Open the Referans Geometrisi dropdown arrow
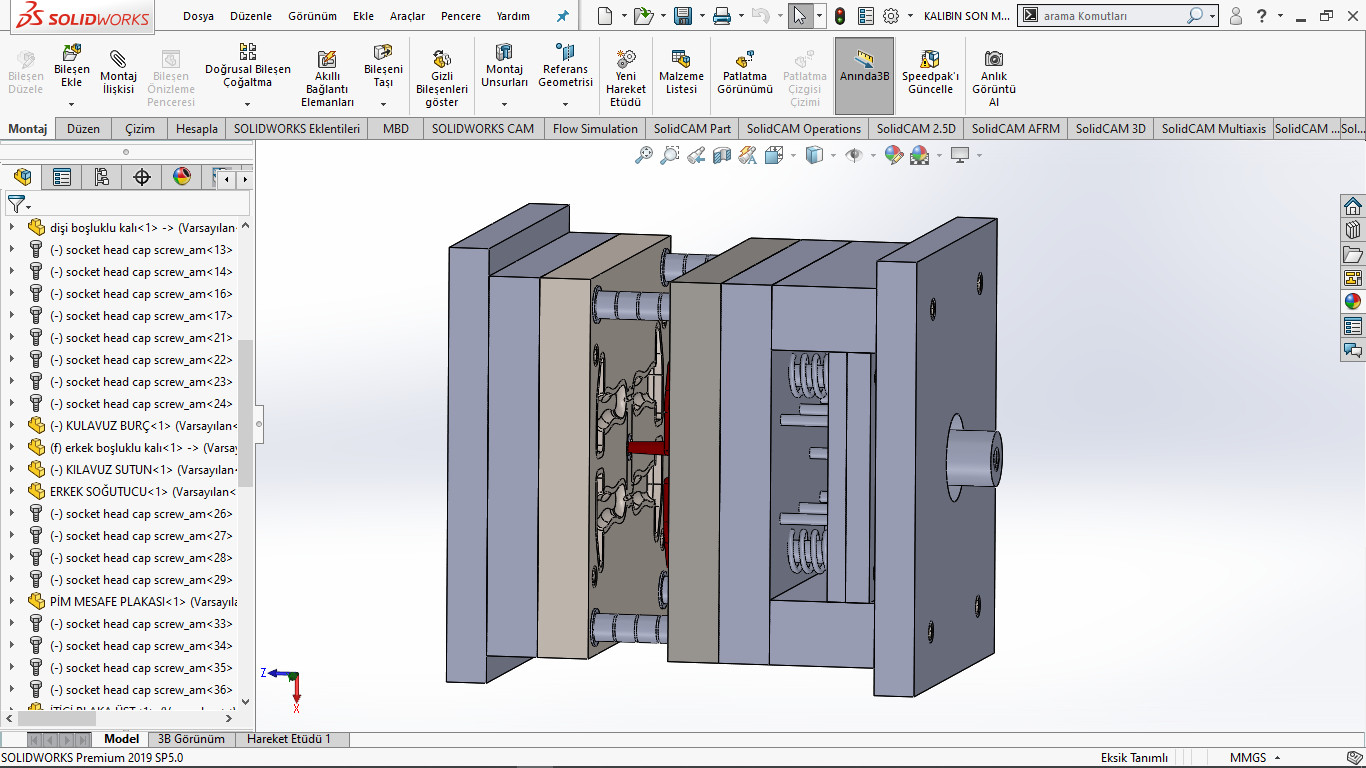 [x=565, y=104]
